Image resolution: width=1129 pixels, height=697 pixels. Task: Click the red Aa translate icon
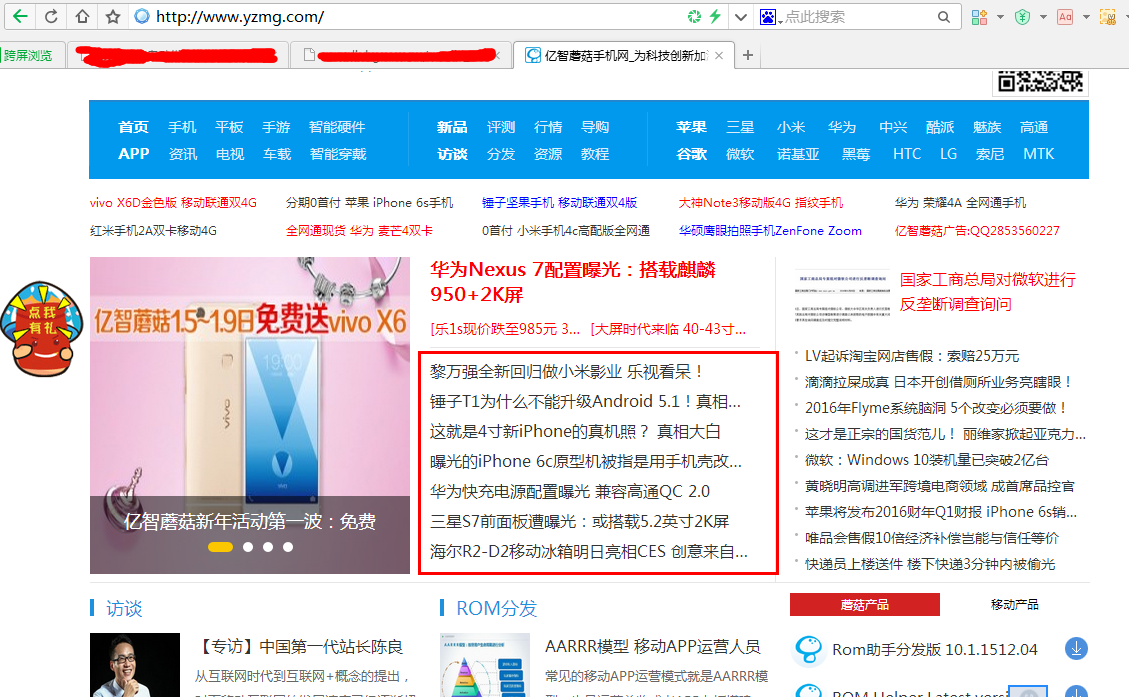pyautogui.click(x=1065, y=17)
